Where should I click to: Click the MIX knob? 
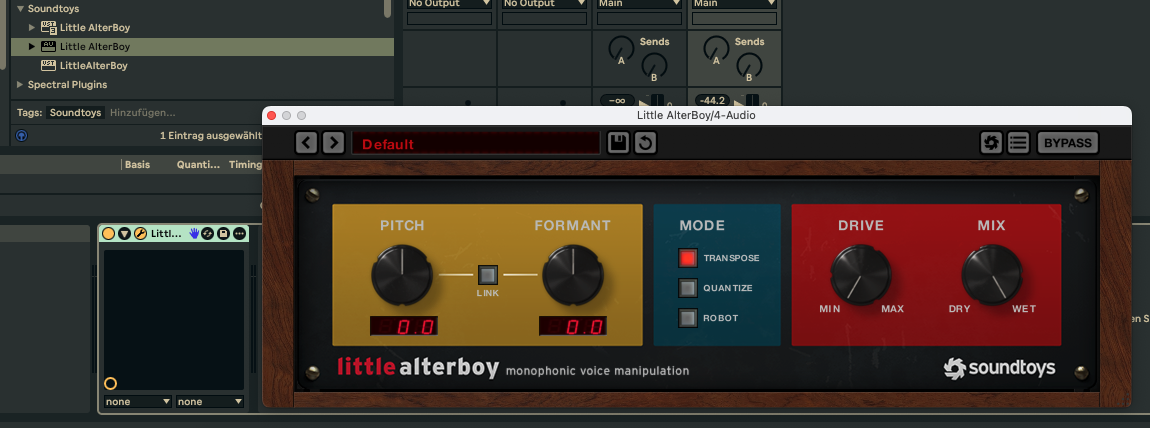pyautogui.click(x=992, y=275)
